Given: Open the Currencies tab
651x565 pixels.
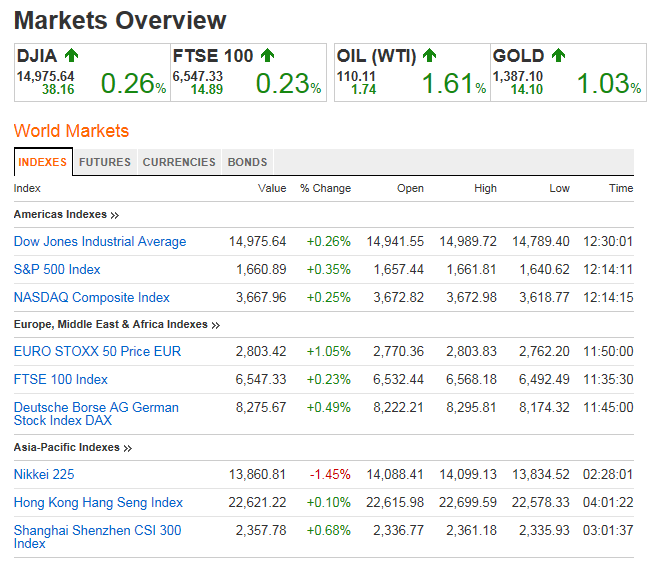Looking at the screenshot, I should pos(179,162).
